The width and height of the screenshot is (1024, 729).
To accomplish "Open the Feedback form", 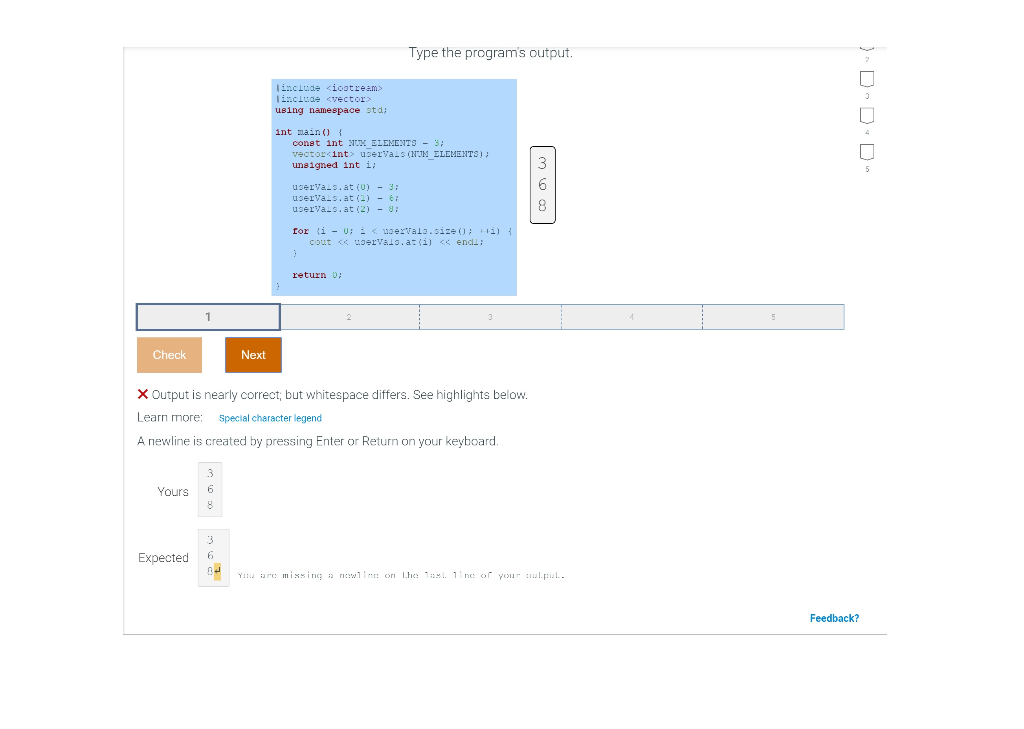I will click(834, 618).
